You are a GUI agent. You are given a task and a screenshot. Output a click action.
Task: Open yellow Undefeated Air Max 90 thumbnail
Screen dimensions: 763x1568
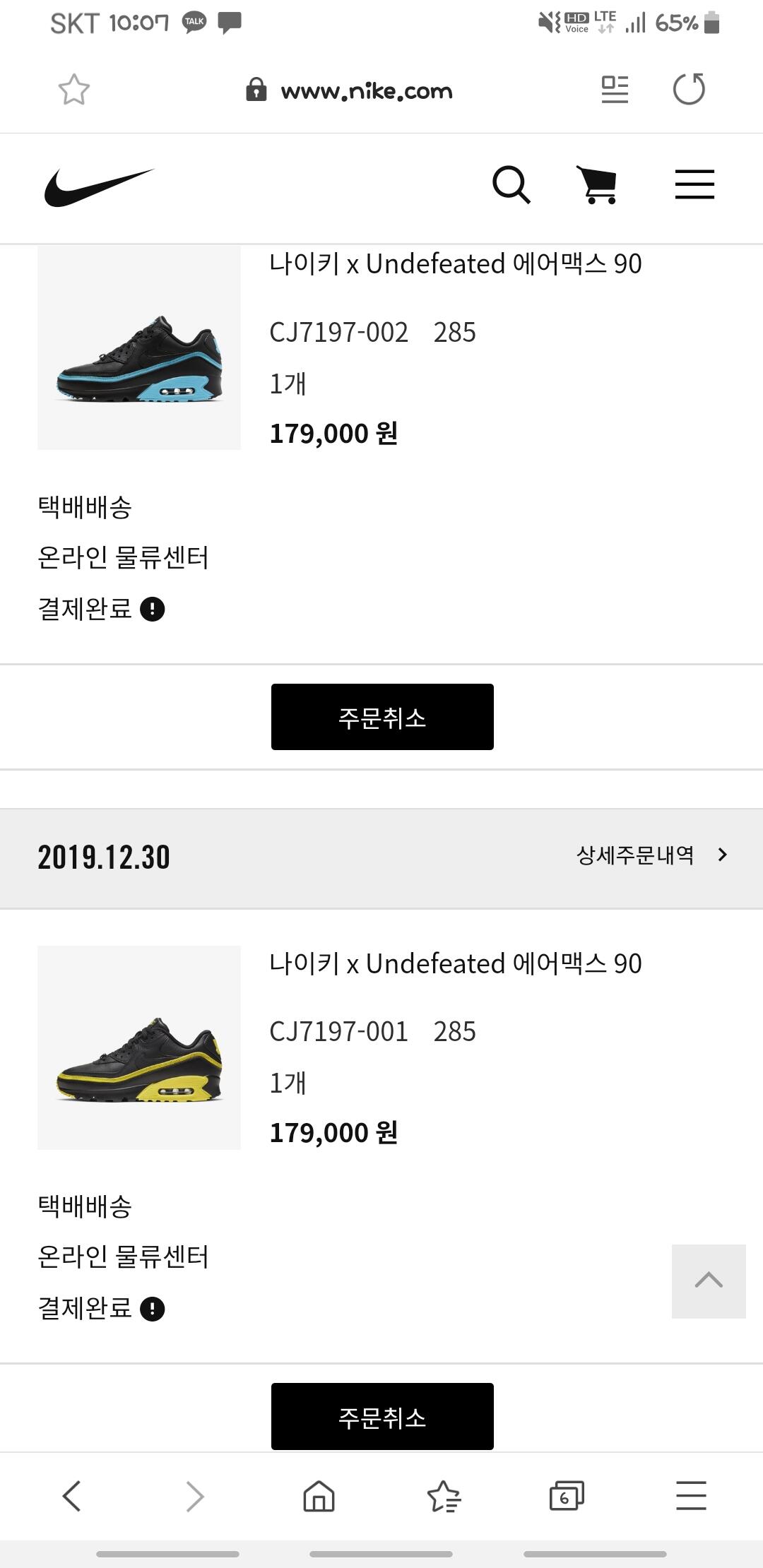(x=139, y=1047)
